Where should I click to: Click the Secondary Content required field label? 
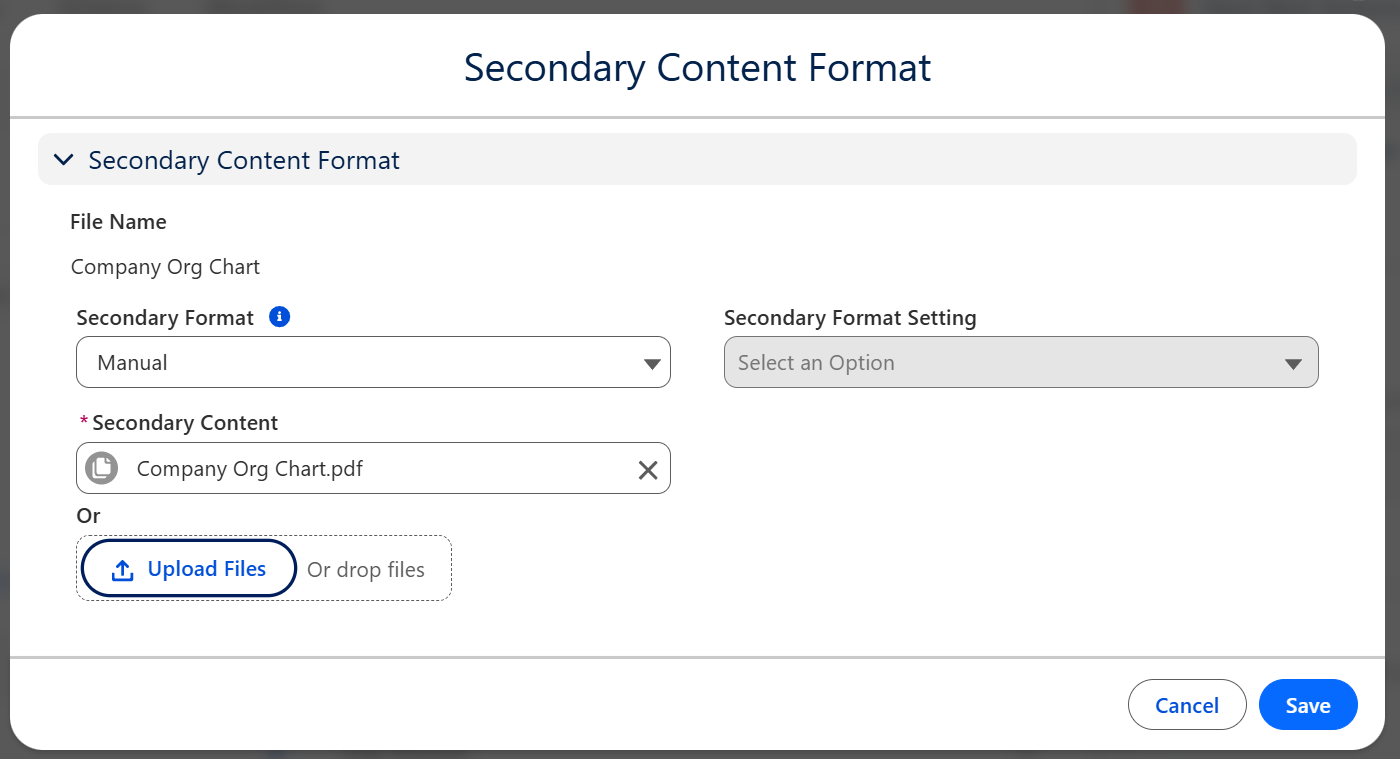(185, 423)
